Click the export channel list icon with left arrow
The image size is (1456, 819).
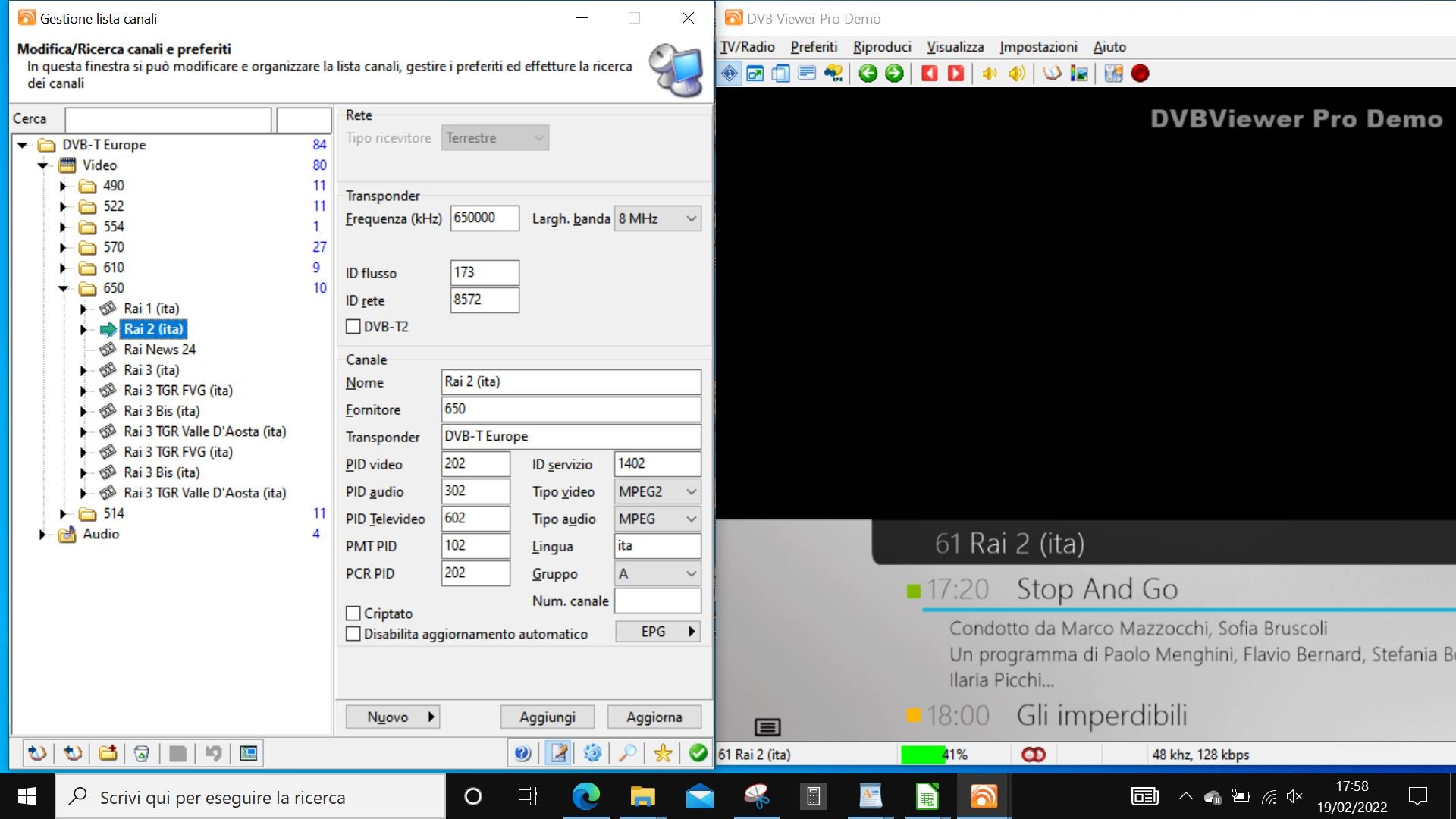73,753
